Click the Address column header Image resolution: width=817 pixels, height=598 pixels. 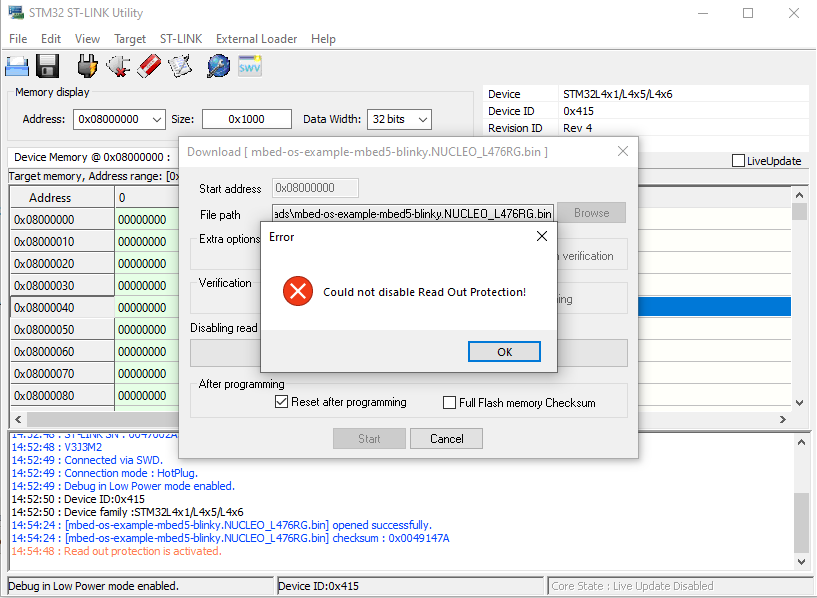[x=62, y=198]
